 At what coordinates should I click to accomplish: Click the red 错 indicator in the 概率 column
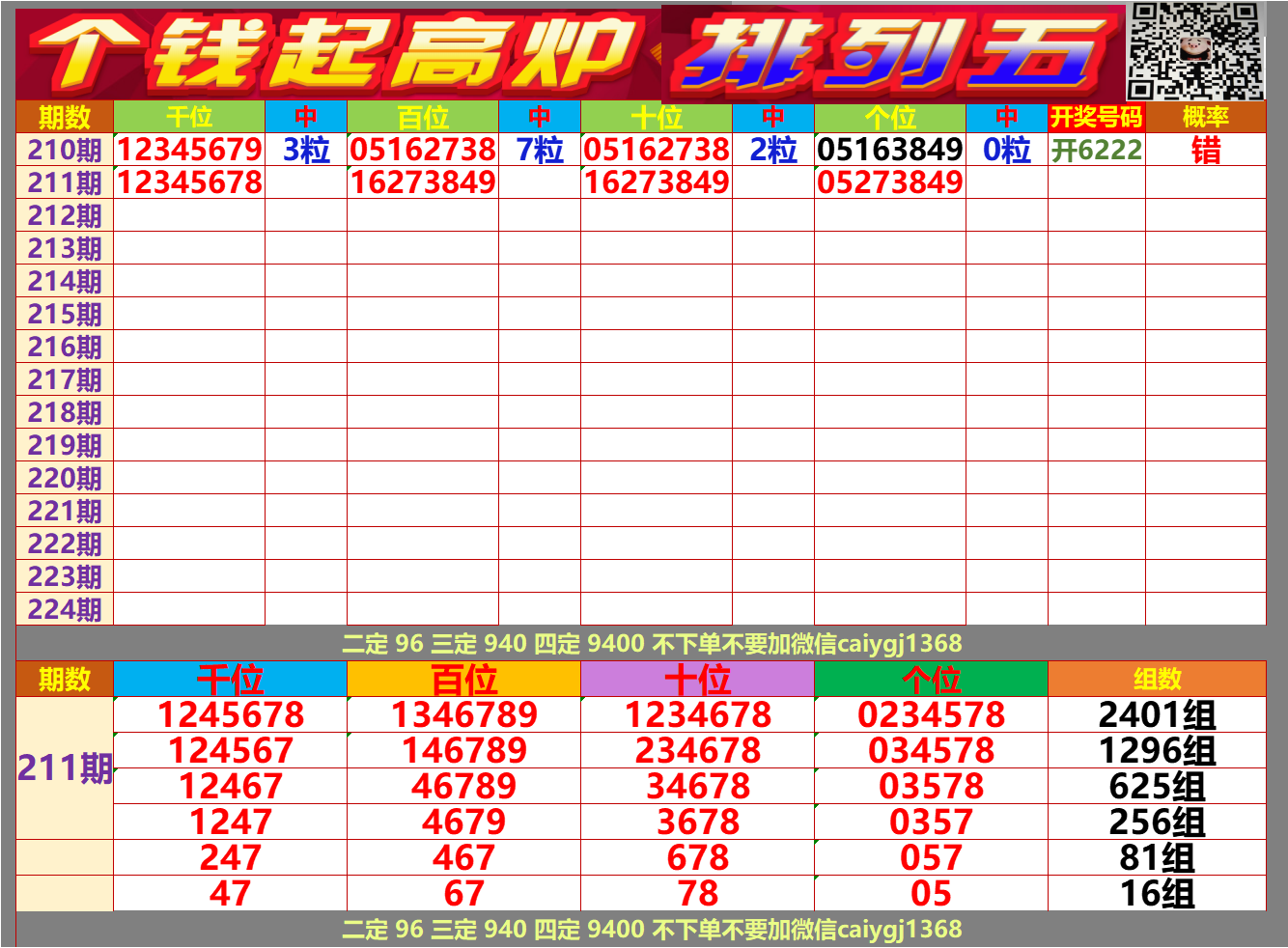tap(1204, 150)
